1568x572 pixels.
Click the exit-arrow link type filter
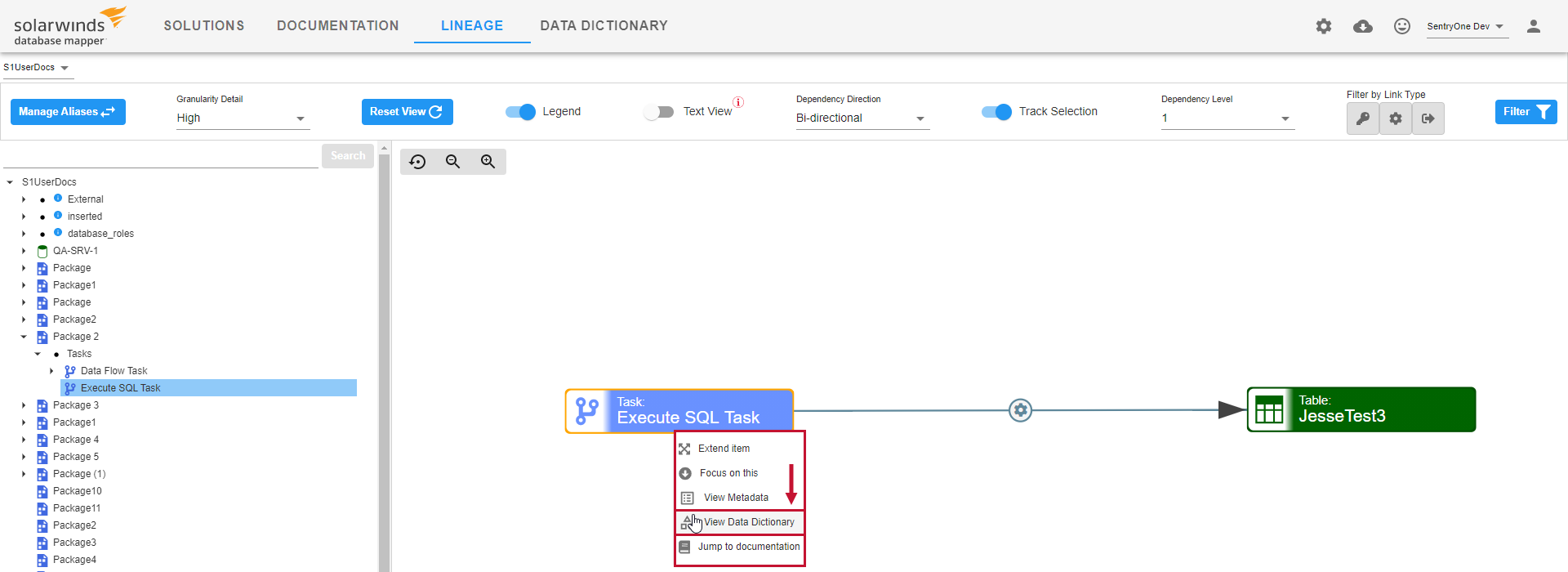coord(1428,118)
